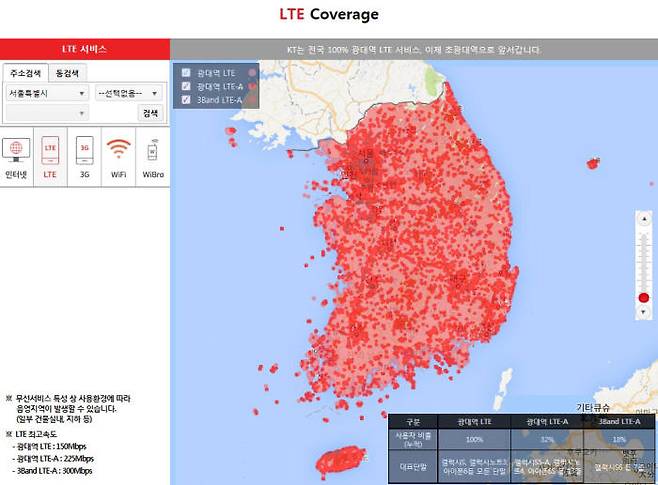This screenshot has height=485, width=658.
Task: Click the 광대역 LTE-A table column header
Action: (x=547, y=422)
